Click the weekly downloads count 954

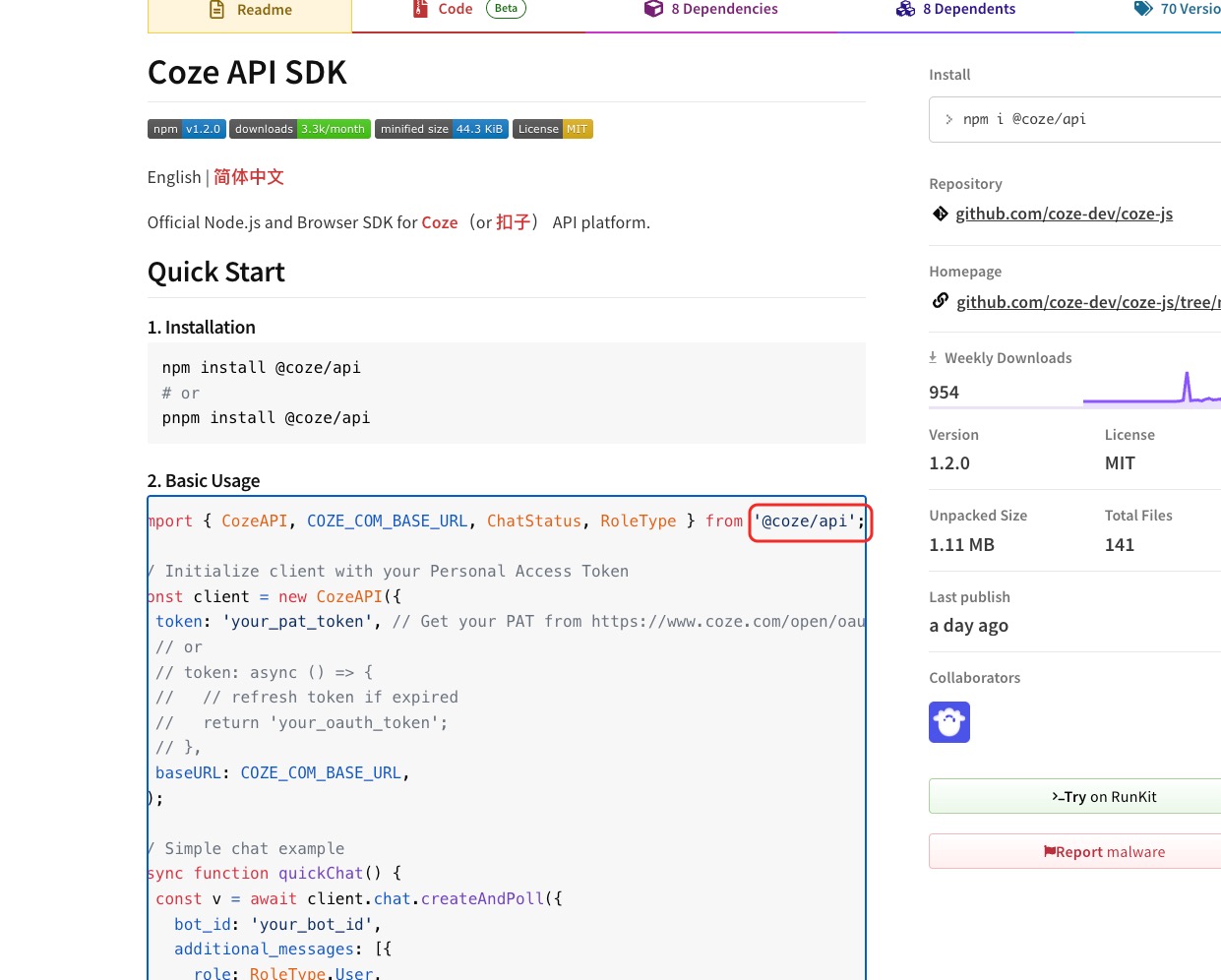click(x=945, y=393)
